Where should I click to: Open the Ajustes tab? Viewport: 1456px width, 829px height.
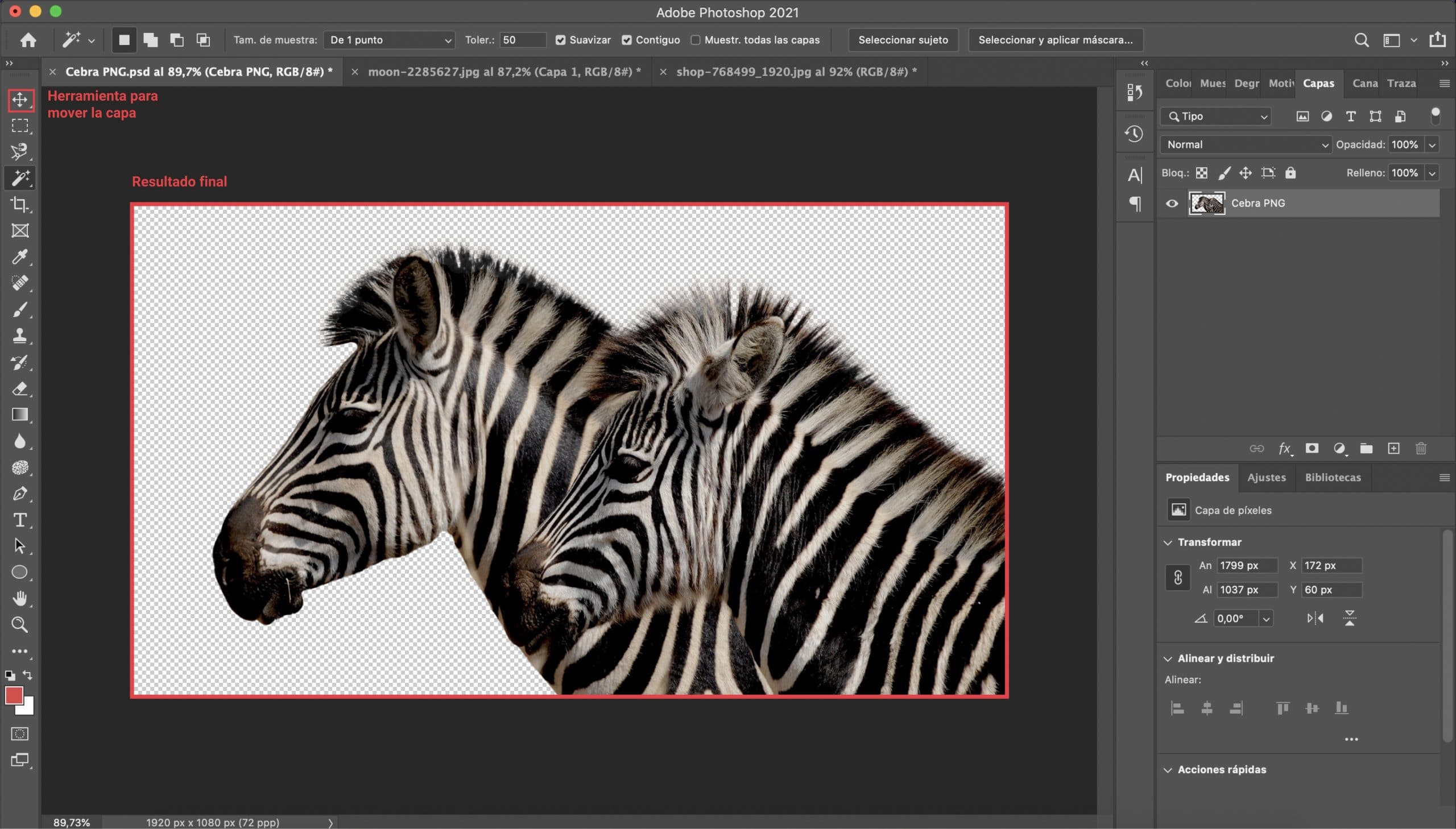[x=1267, y=478]
